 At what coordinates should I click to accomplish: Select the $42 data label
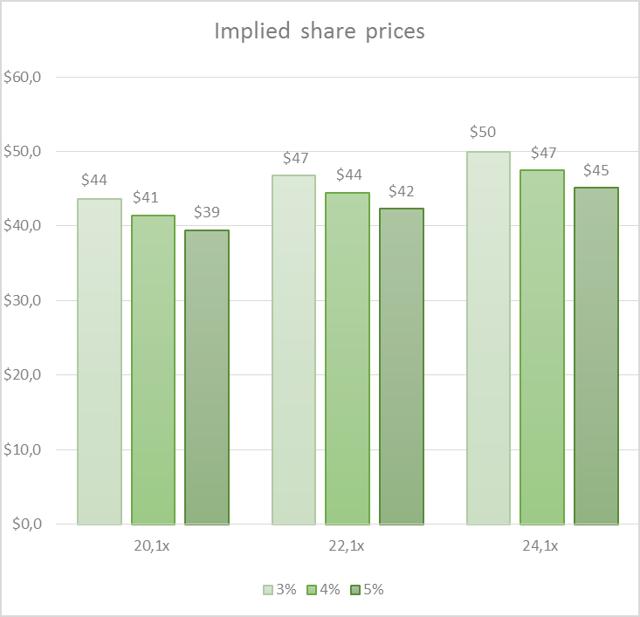(401, 190)
